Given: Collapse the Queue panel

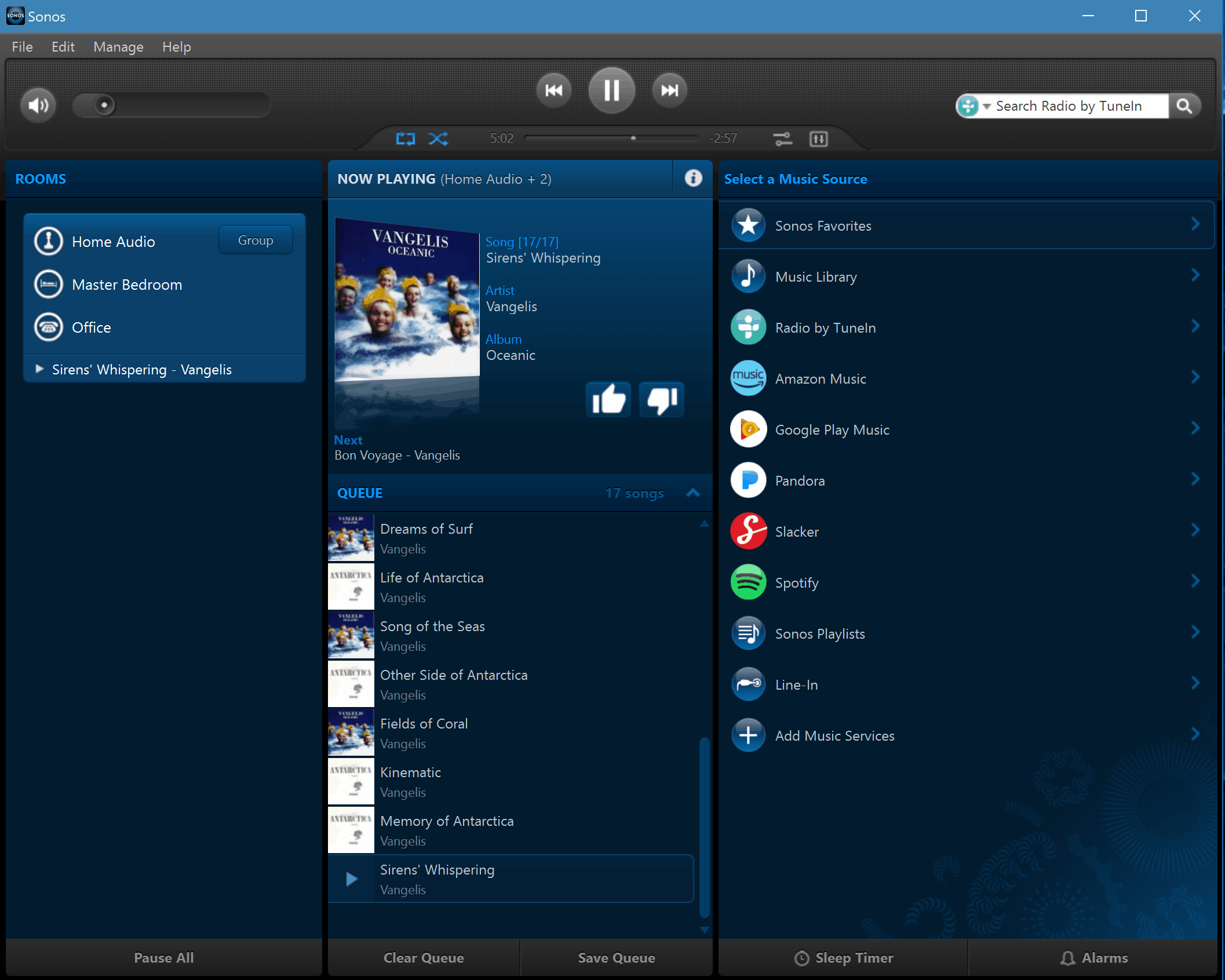Looking at the screenshot, I should 693,493.
